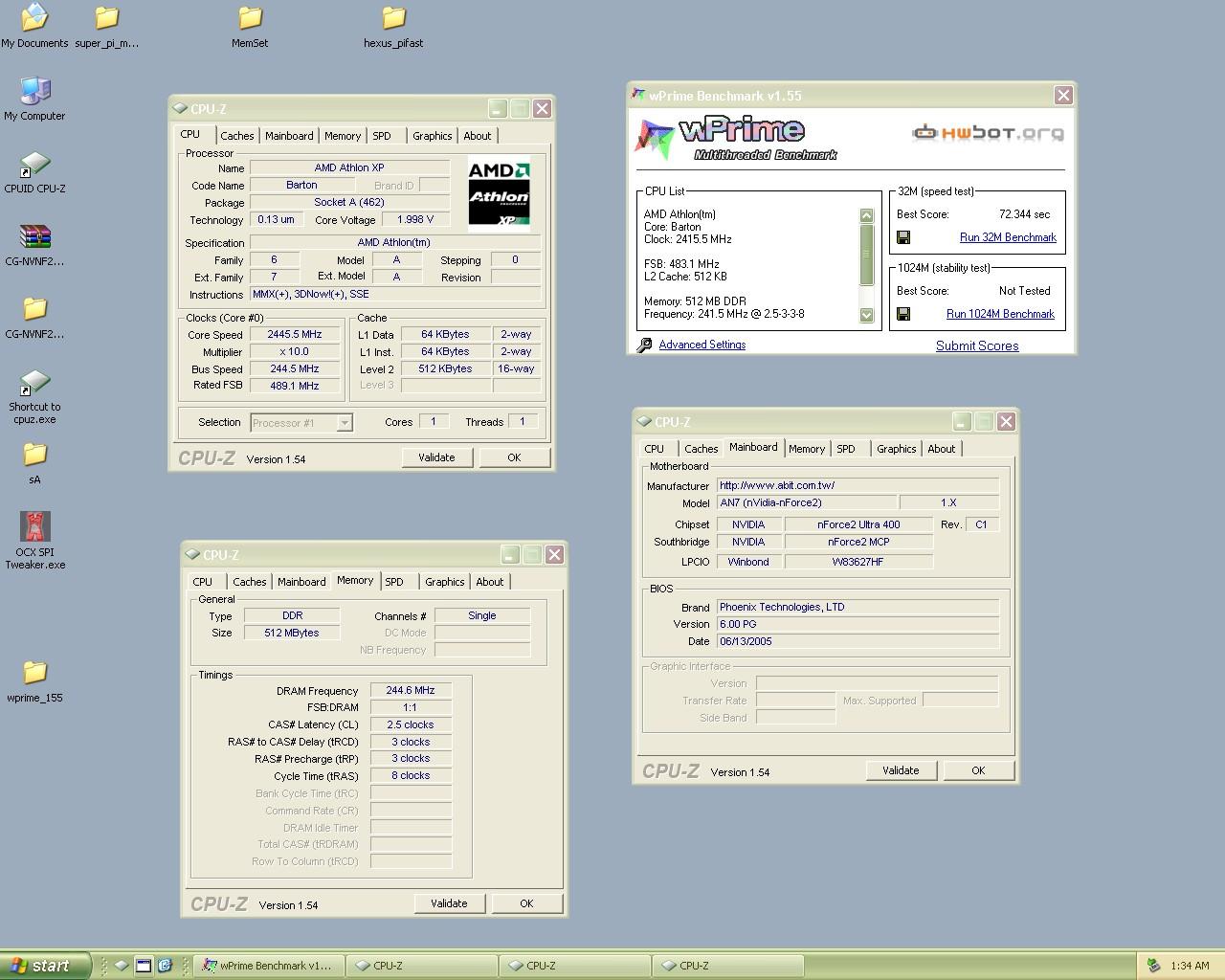Click Validate in CPU-Z Memory window
1225x980 pixels.
[x=449, y=903]
